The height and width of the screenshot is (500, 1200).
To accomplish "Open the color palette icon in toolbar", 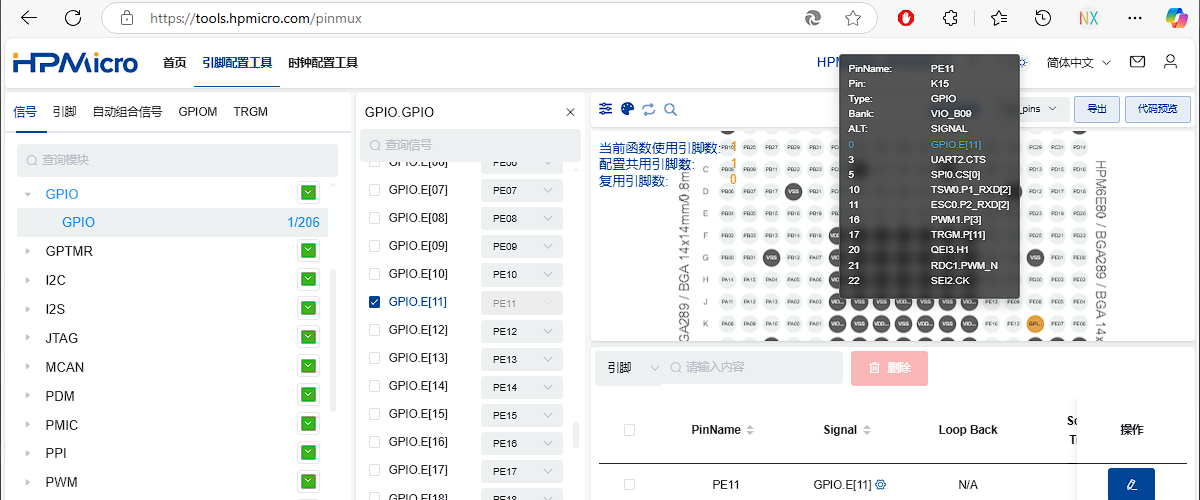I will pyautogui.click(x=627, y=109).
